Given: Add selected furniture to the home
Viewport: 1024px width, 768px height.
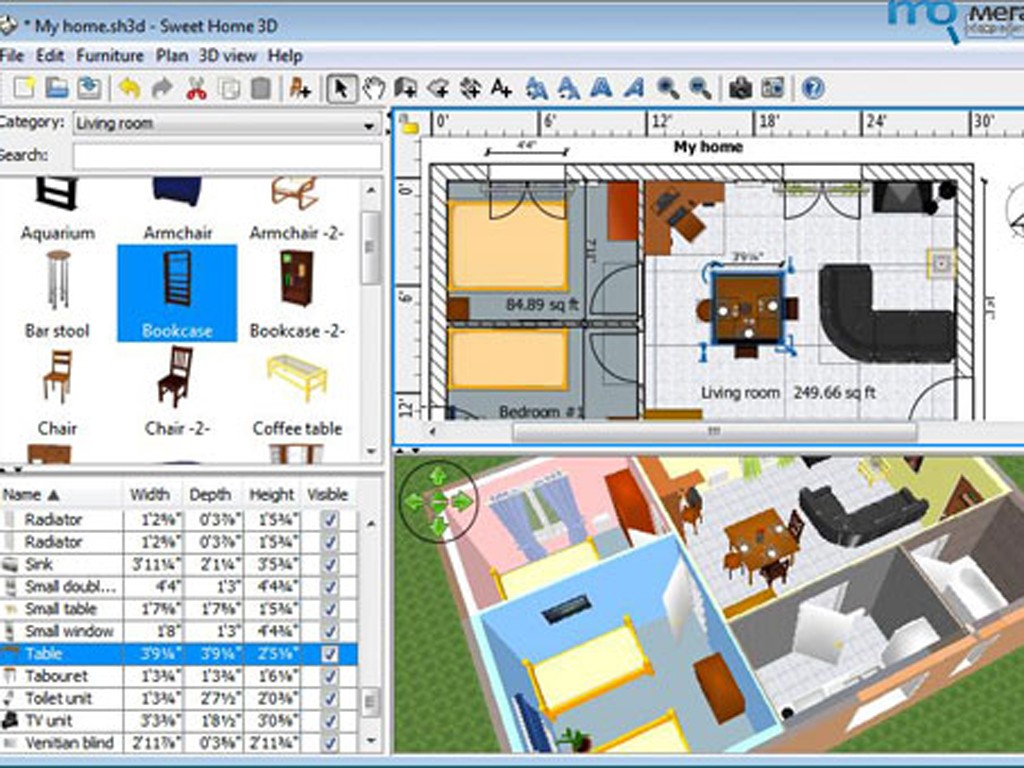Looking at the screenshot, I should [x=300, y=88].
